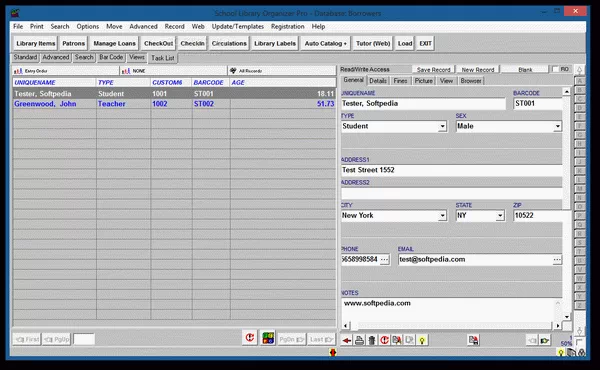Screen dimensions: 600x370
Task: Switch to the Picture tab
Action: [424, 81]
